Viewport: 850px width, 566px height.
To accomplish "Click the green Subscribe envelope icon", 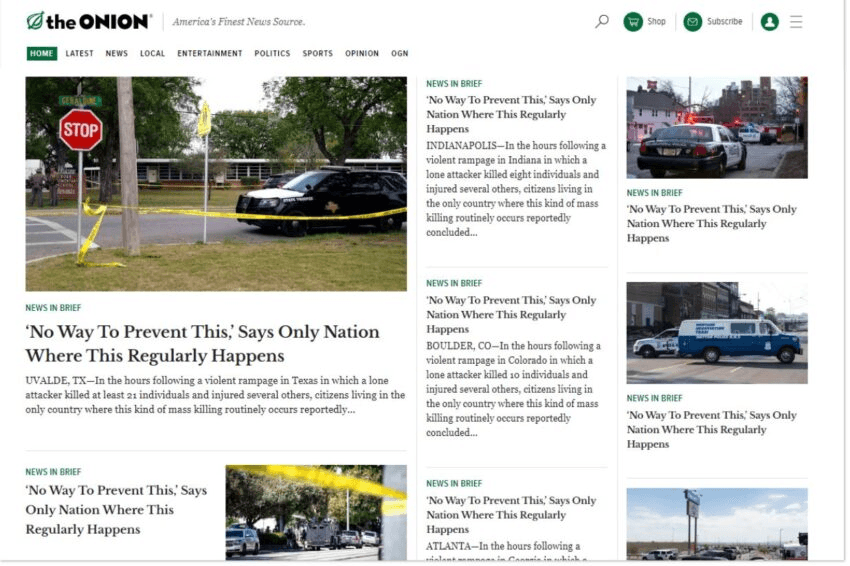I will point(693,22).
